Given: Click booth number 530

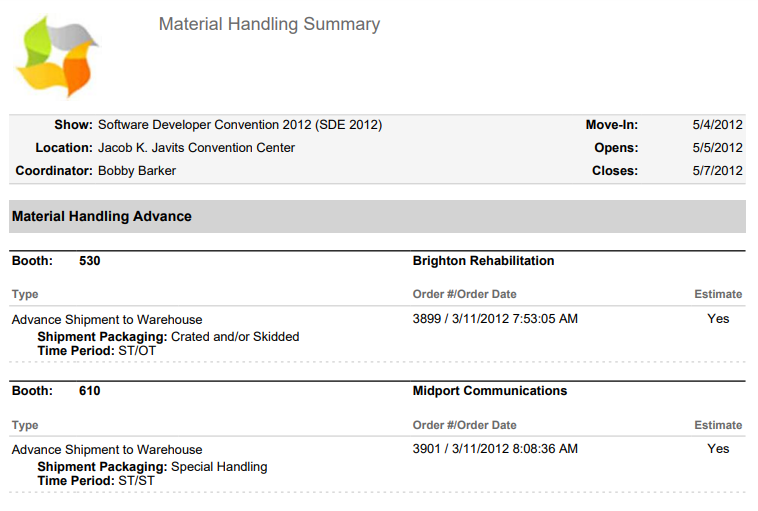Looking at the screenshot, I should point(90,261).
